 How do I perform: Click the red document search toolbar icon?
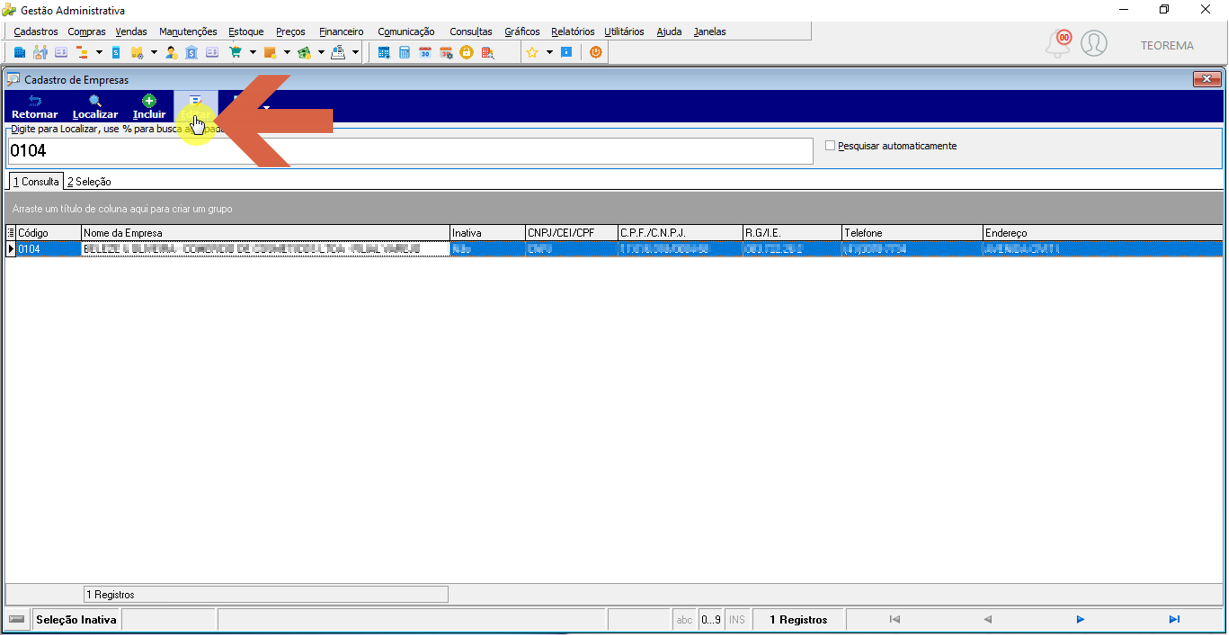487,52
